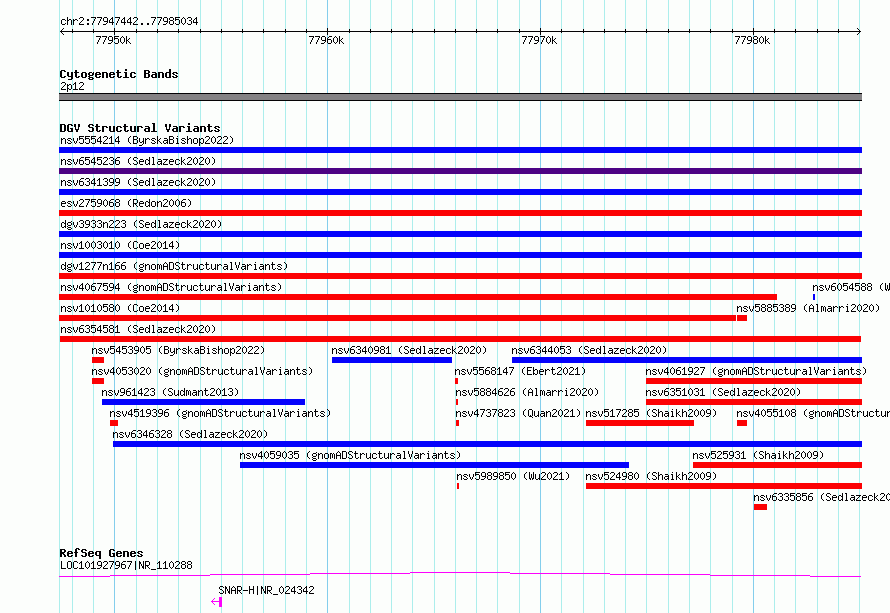Click the DGV Structural Variants track title
The image size is (890, 613).
pos(140,128)
